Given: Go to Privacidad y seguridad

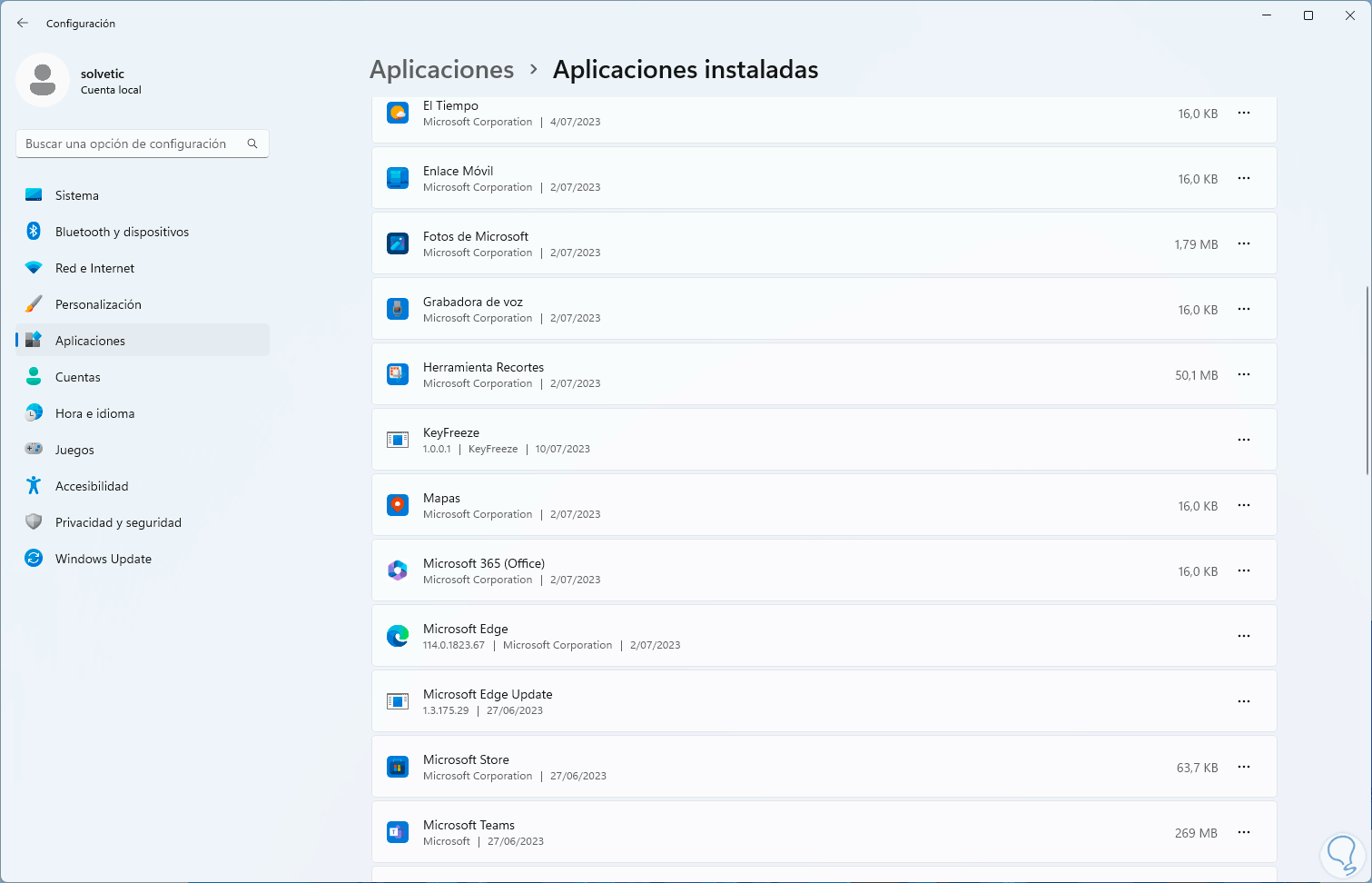Looking at the screenshot, I should pyautogui.click(x=143, y=522).
